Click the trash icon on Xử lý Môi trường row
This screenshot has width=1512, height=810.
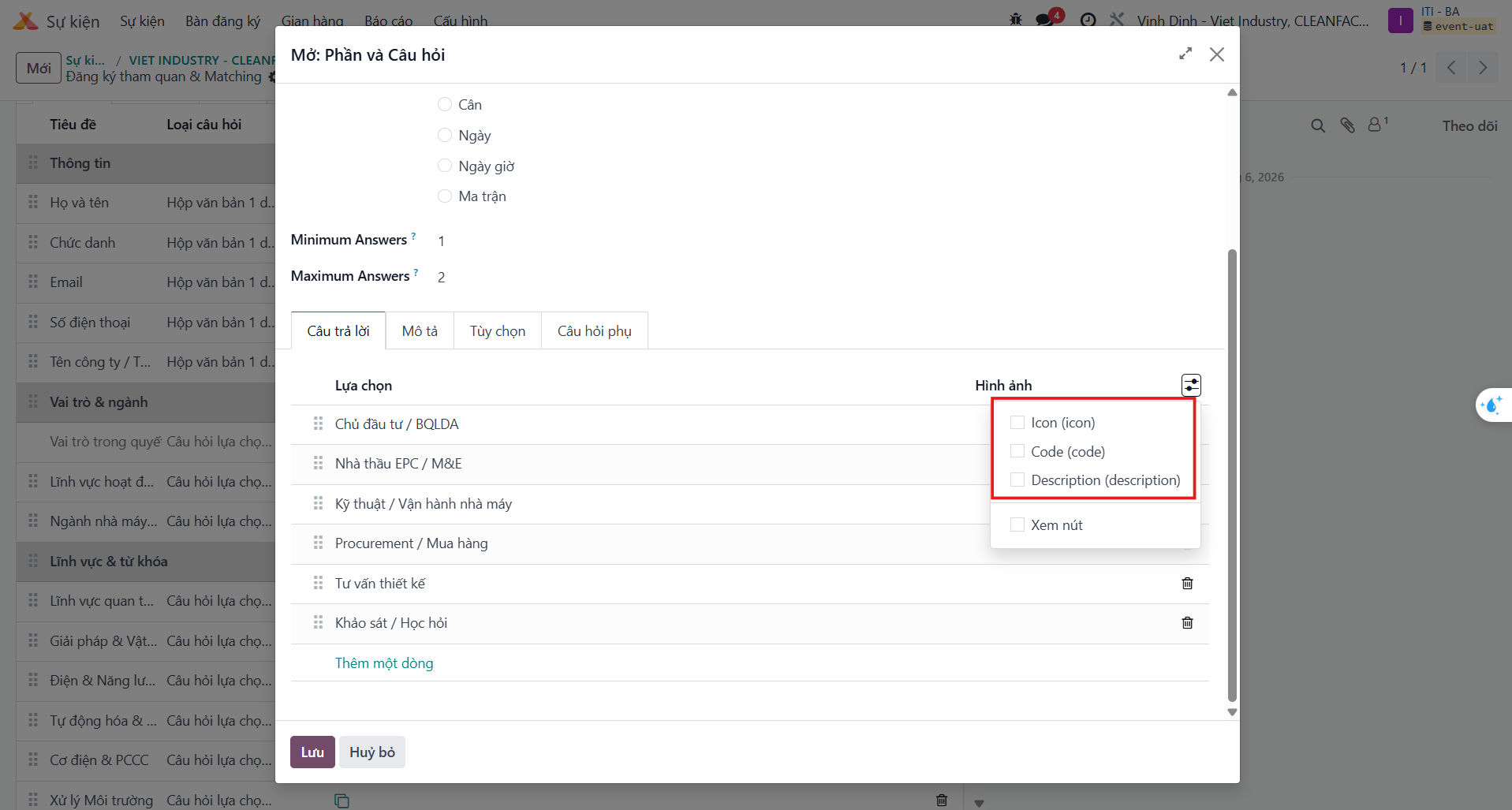coord(942,800)
